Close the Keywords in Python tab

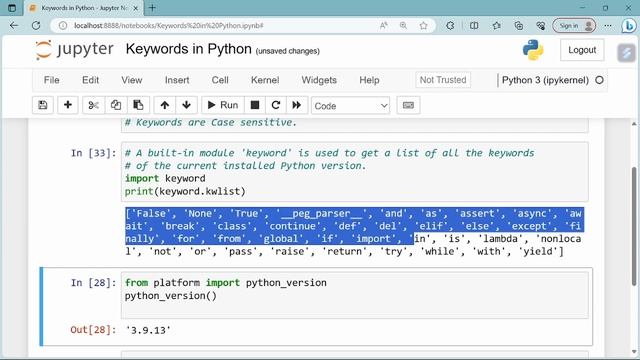[x=136, y=8]
